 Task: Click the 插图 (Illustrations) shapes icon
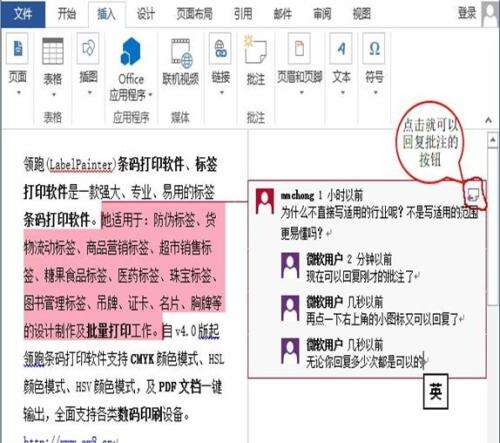tap(88, 49)
